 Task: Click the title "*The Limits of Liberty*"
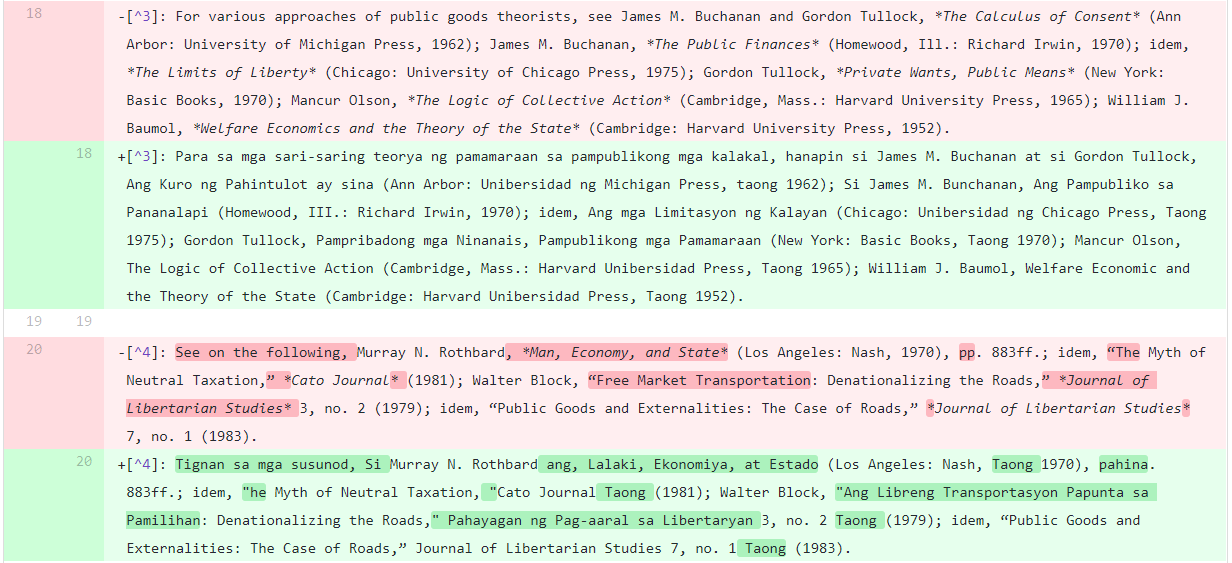[x=221, y=72]
